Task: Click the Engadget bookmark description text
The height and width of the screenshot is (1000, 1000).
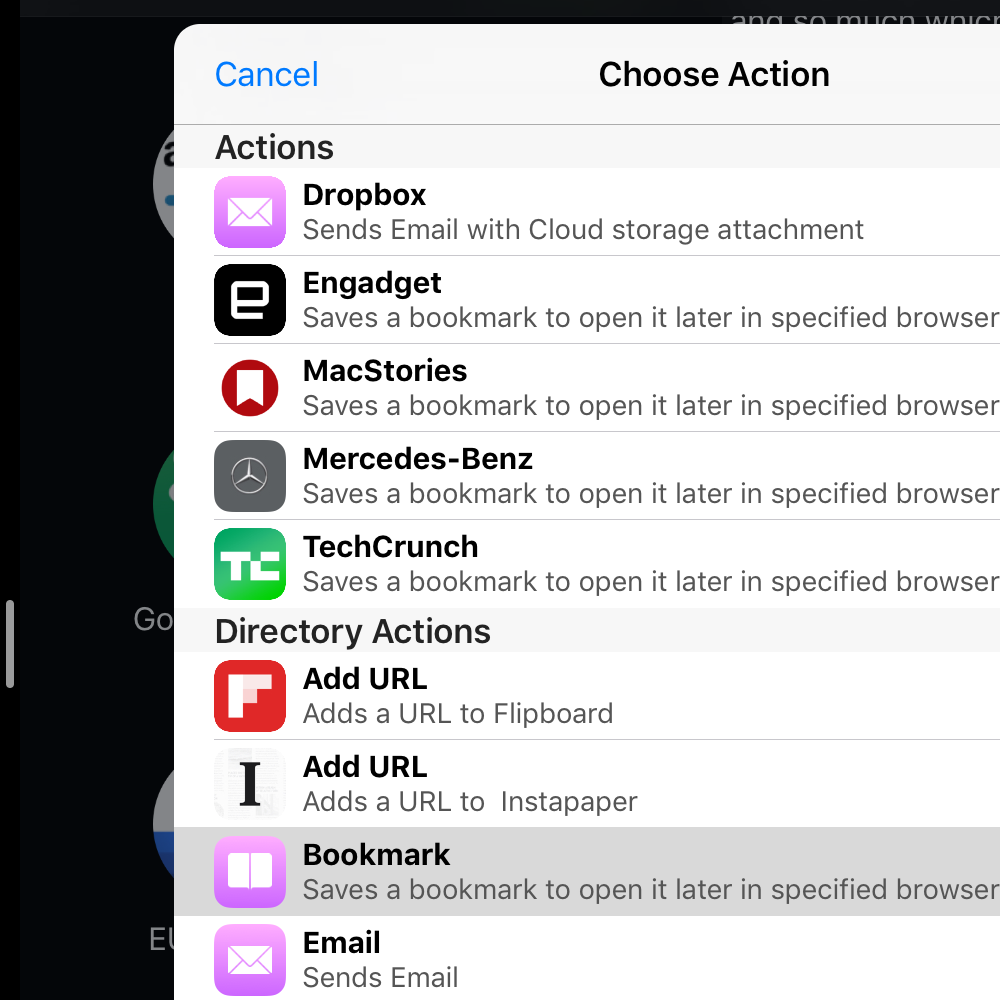Action: point(651,318)
